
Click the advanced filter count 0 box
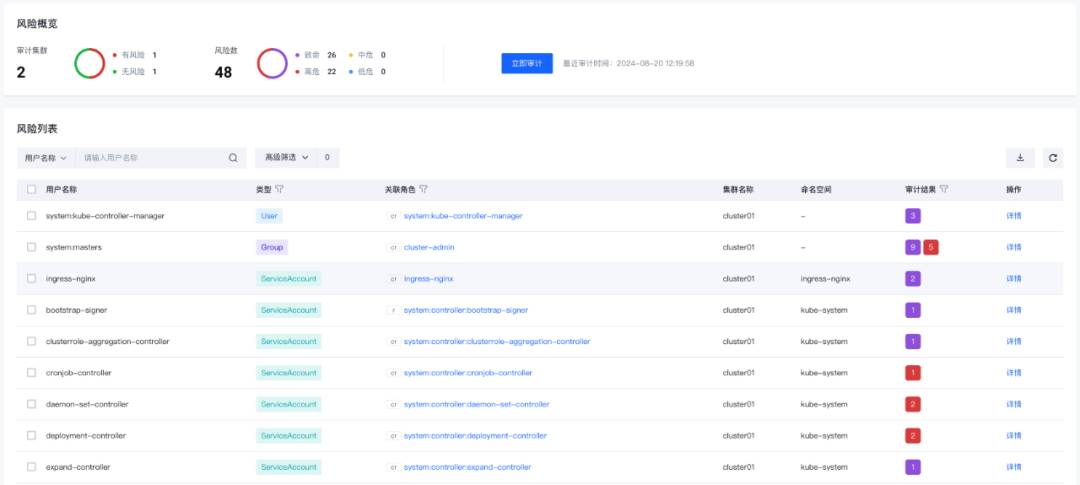coord(327,158)
